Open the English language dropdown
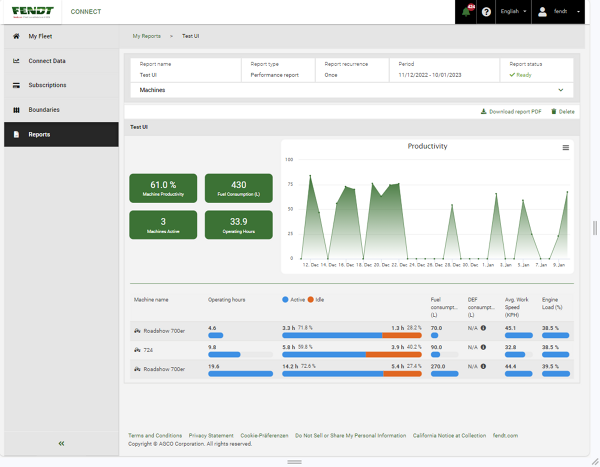The width and height of the screenshot is (600, 467). click(x=514, y=12)
